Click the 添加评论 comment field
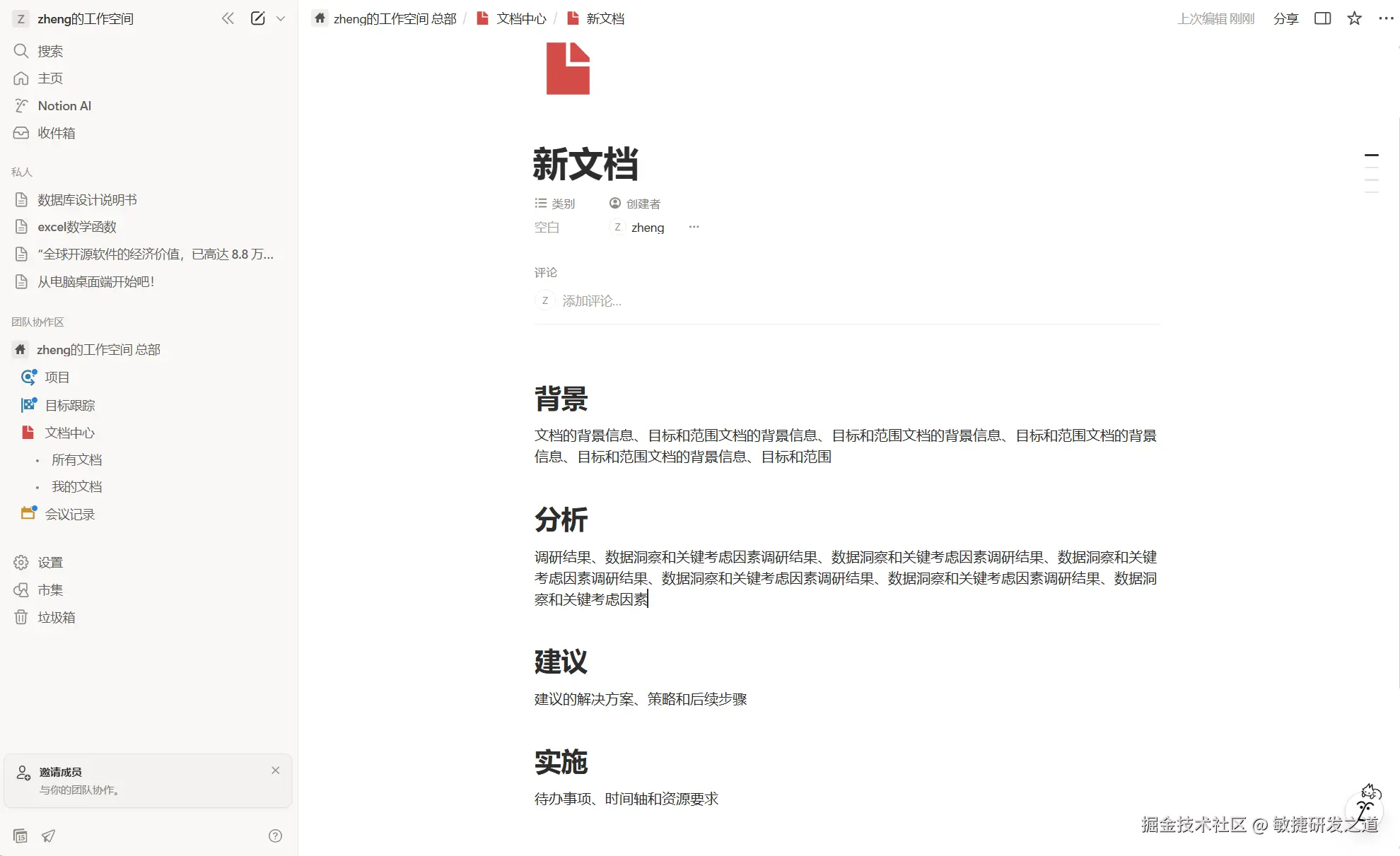Viewport: 1400px width, 856px height. 592,301
